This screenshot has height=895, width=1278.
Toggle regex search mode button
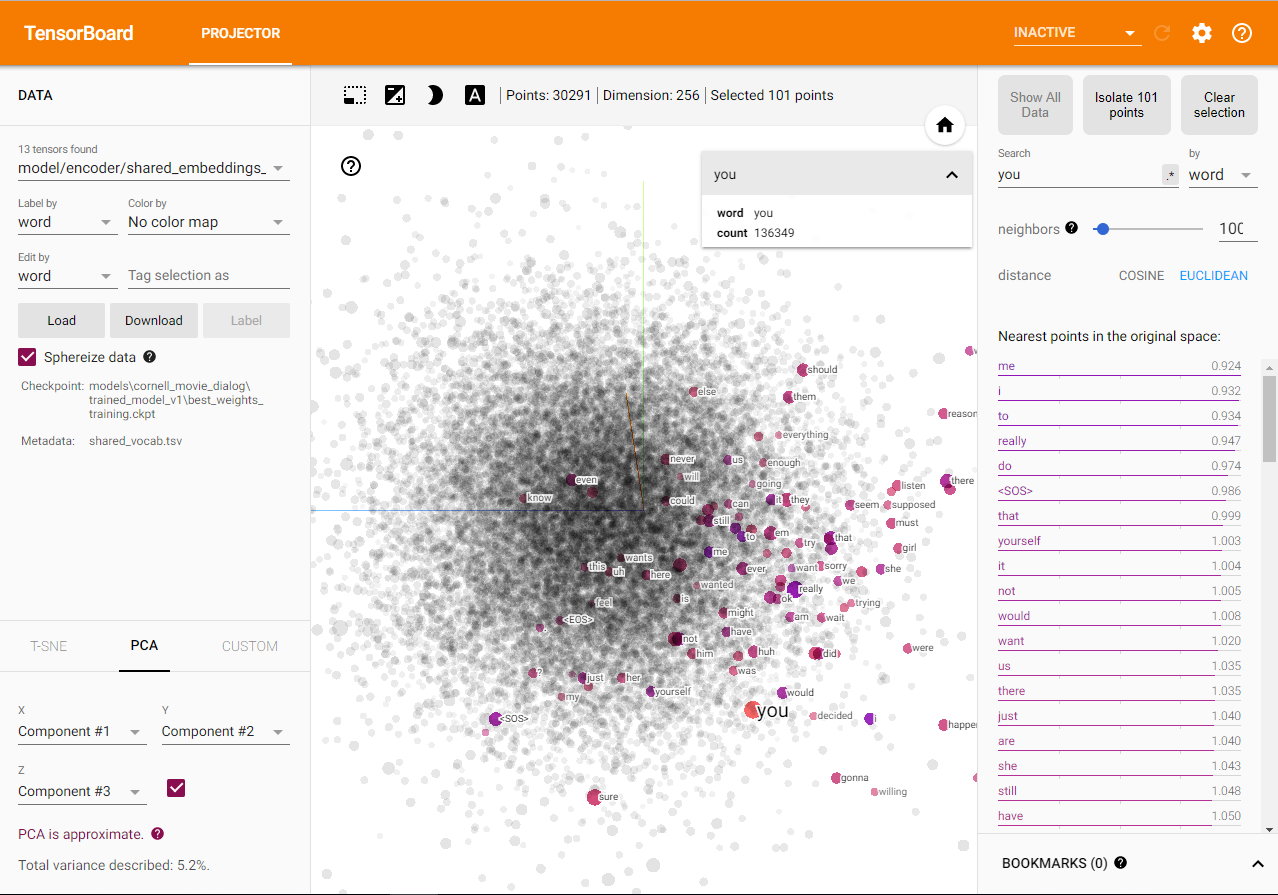pyautogui.click(x=1170, y=175)
